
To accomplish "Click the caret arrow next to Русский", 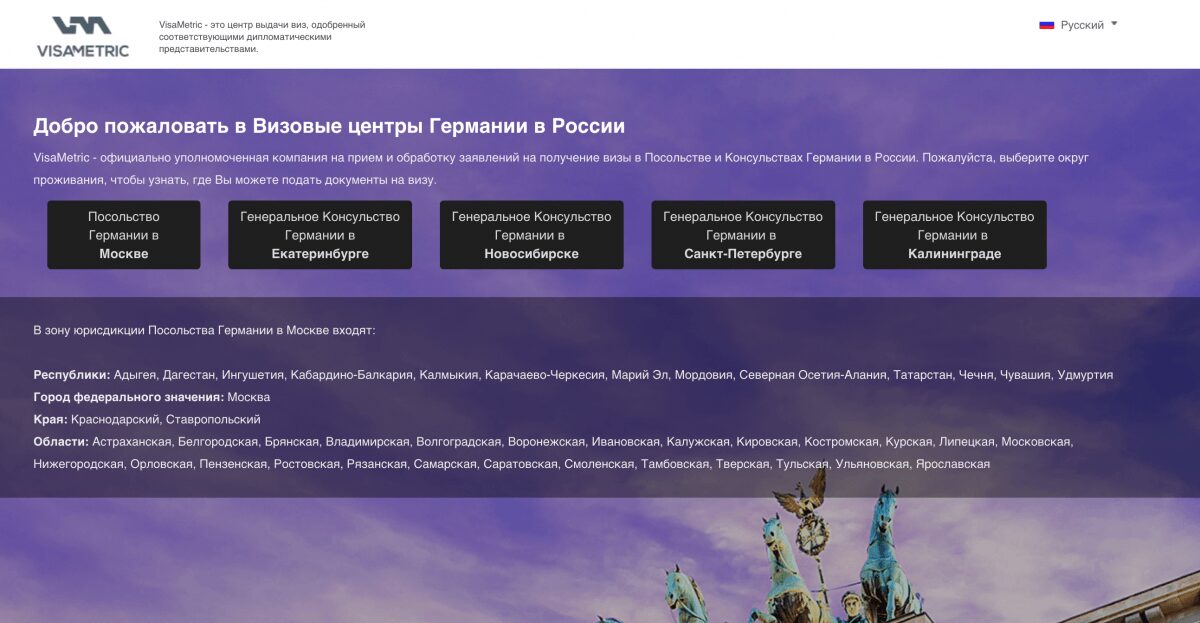I will 1114,23.
